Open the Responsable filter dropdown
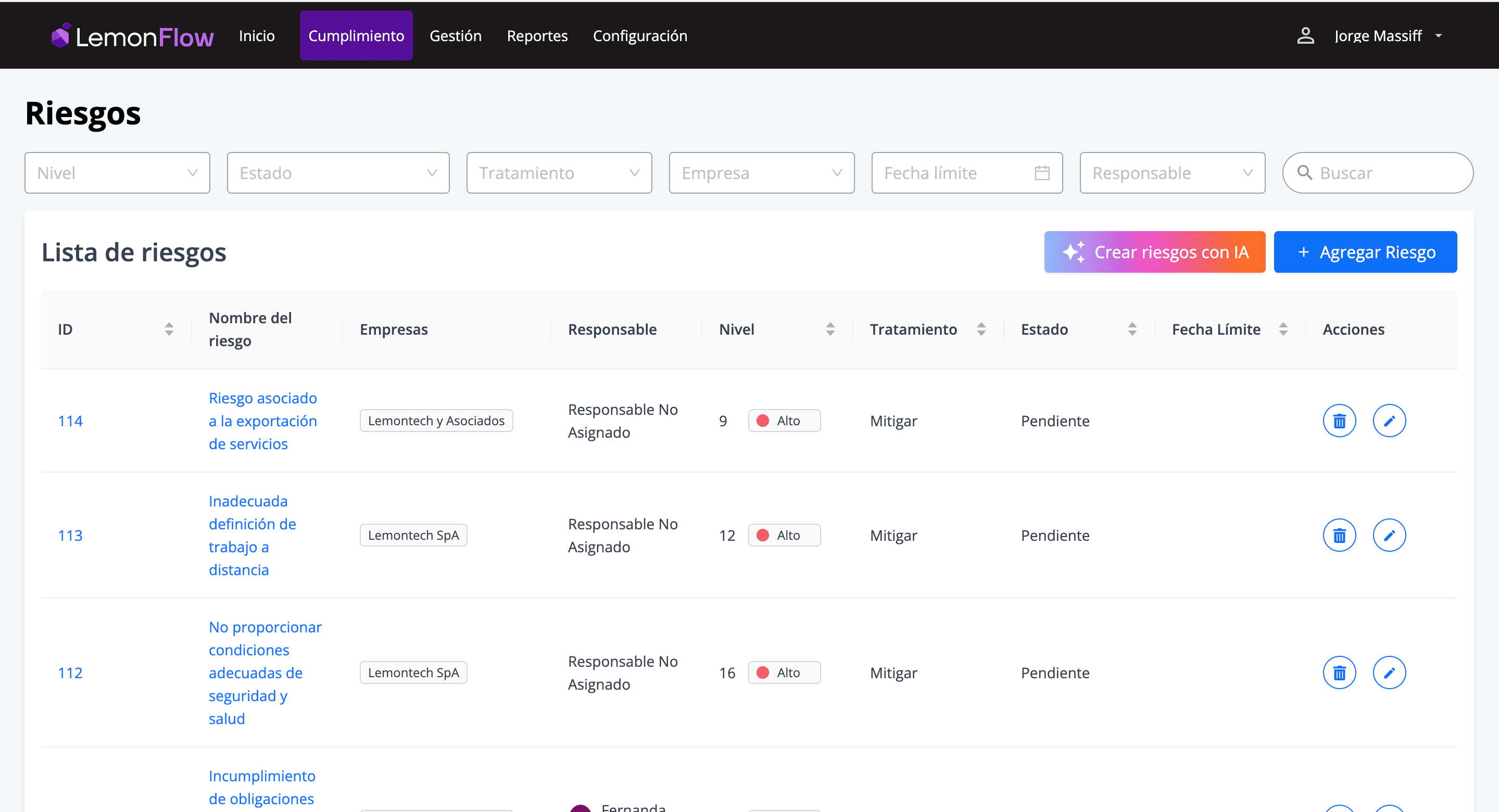This screenshot has width=1499, height=812. 1172,173
